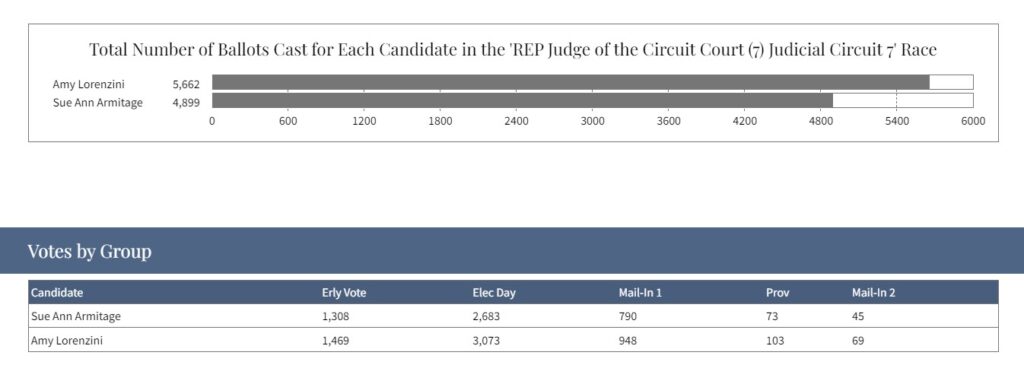Click the unfilled portion of Armitage's bar
This screenshot has width=1024, height=384.
click(903, 101)
